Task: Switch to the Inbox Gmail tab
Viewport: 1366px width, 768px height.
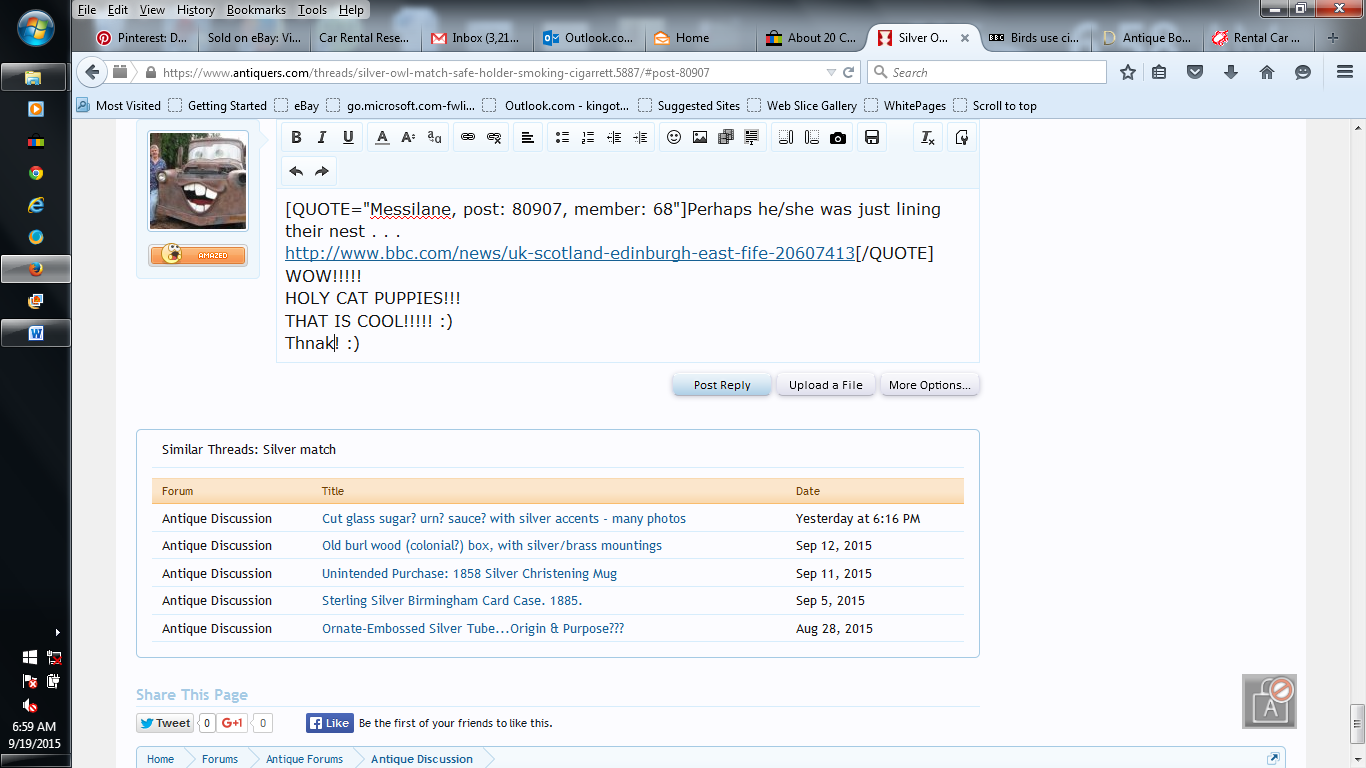Action: (x=475, y=38)
